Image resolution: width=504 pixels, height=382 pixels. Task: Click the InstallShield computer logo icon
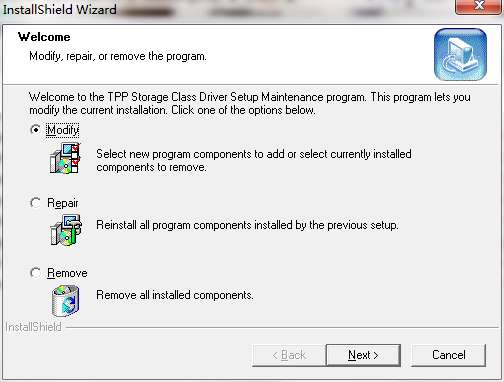tap(460, 55)
